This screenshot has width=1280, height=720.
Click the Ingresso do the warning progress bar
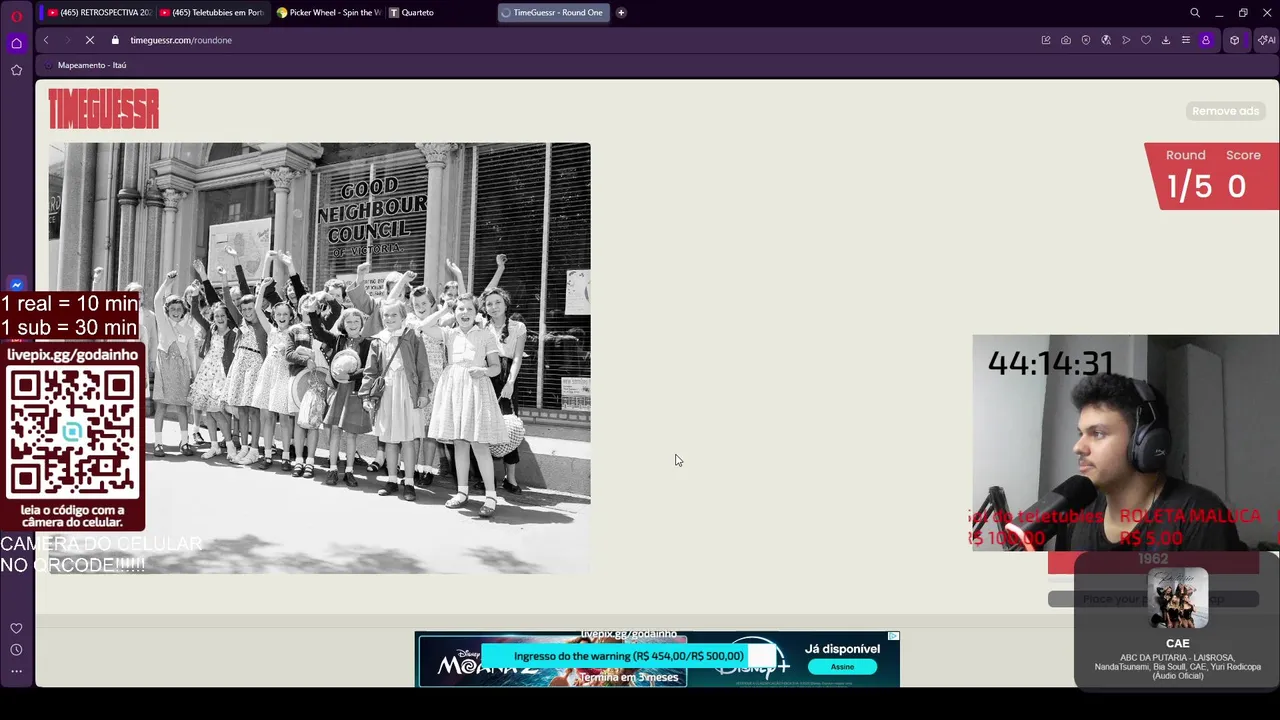[x=628, y=656]
